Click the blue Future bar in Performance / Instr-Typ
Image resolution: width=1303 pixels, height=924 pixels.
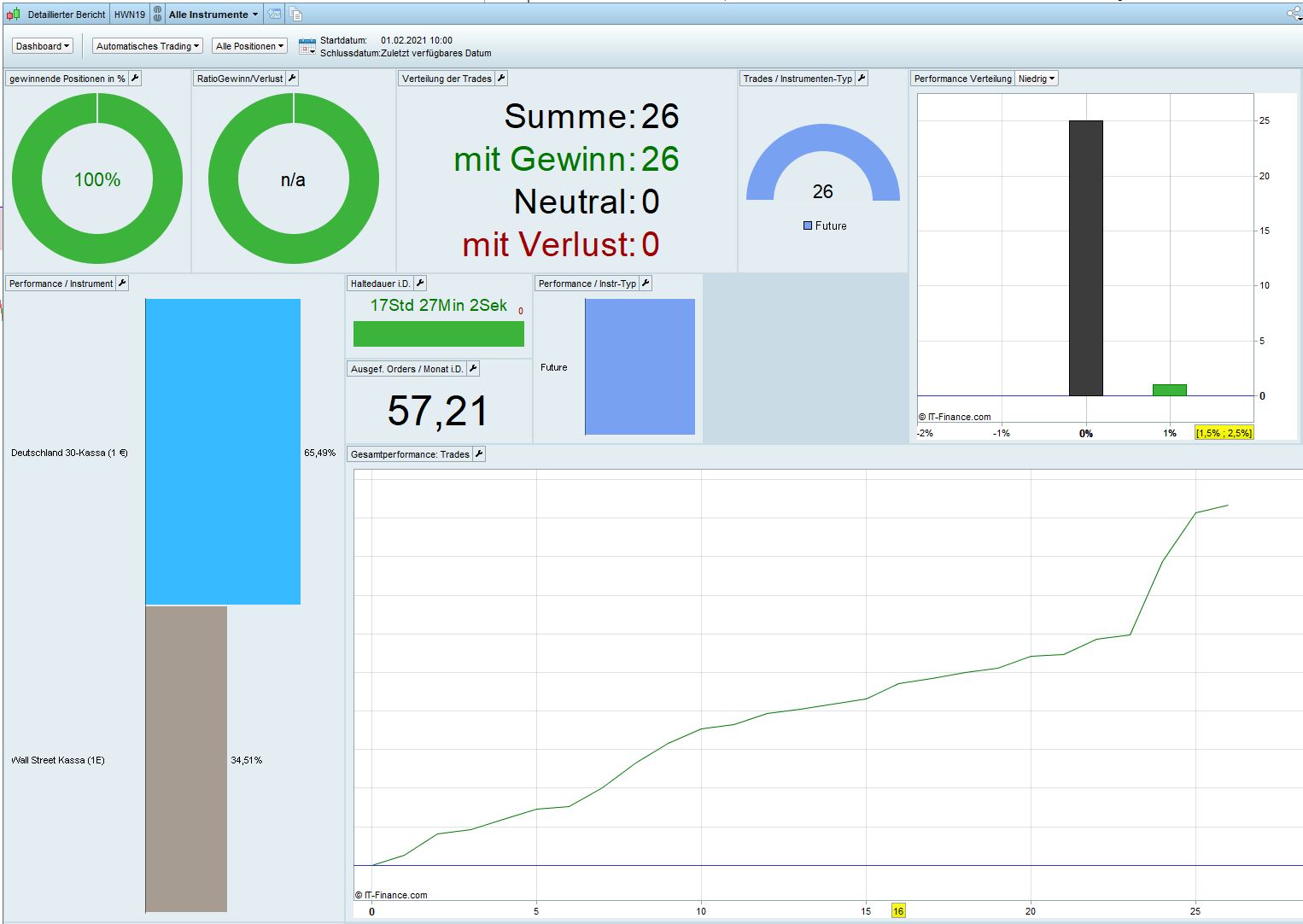tap(640, 366)
